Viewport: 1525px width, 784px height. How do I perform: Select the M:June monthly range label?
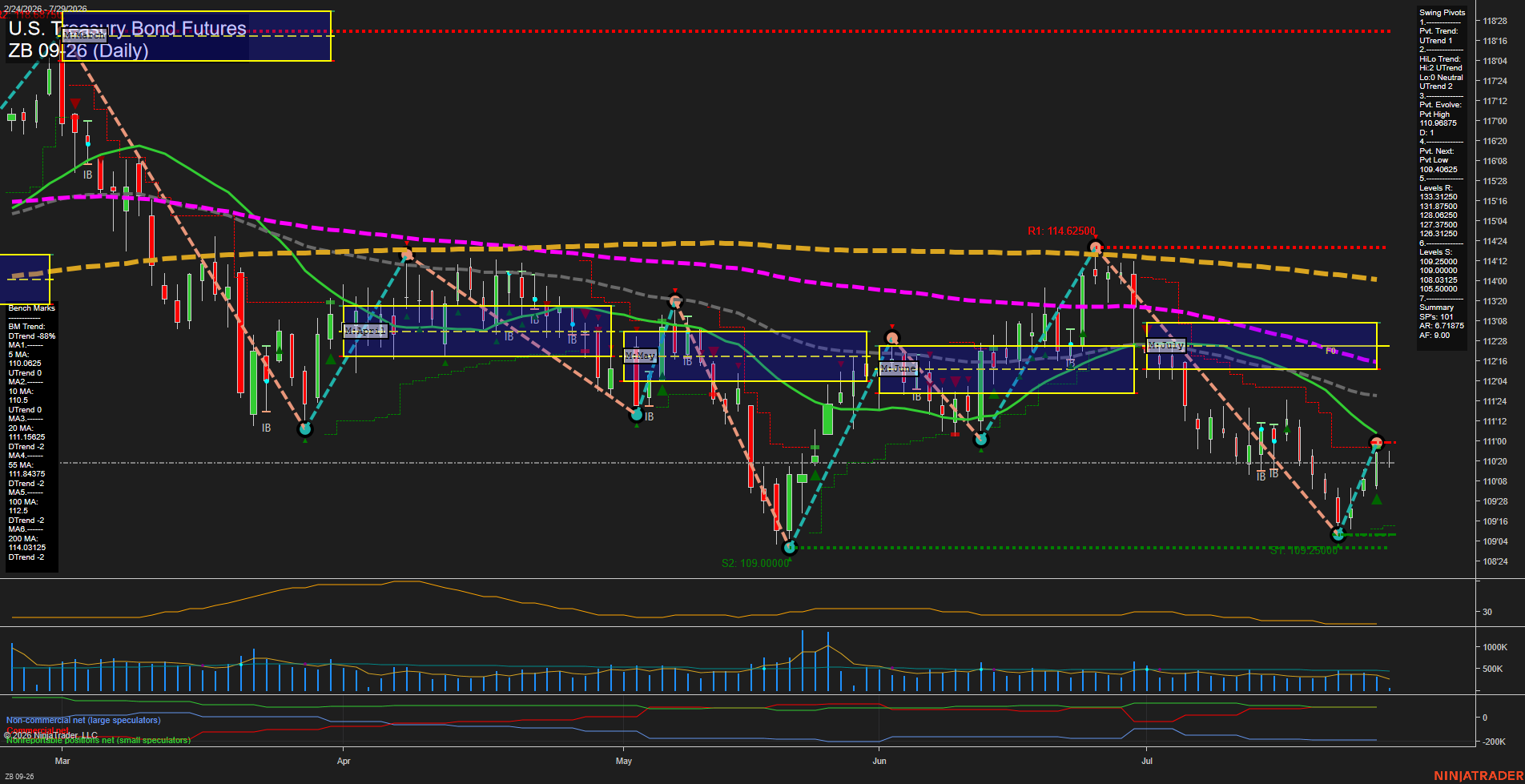(898, 368)
